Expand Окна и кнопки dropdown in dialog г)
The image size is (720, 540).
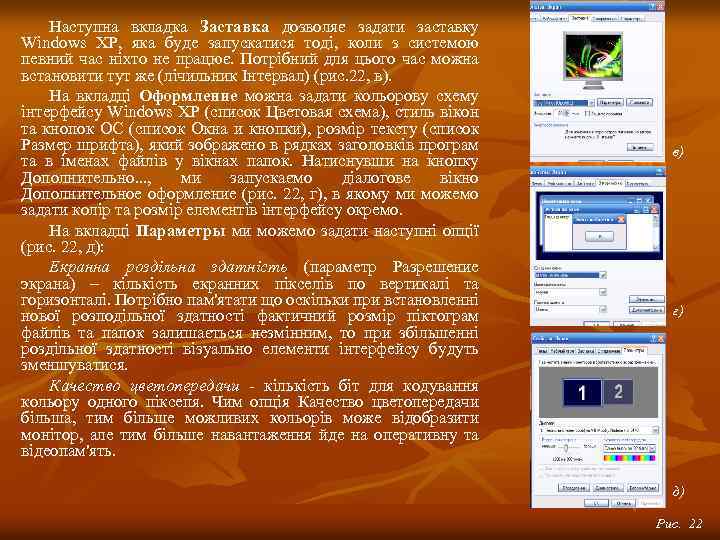click(603, 276)
